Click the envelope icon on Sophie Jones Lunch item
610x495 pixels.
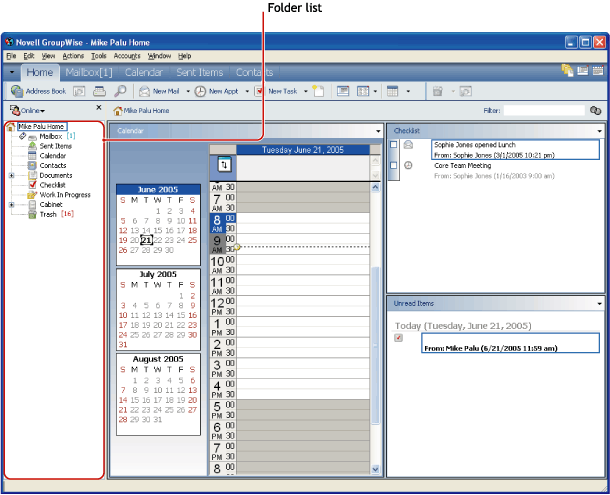(x=408, y=145)
